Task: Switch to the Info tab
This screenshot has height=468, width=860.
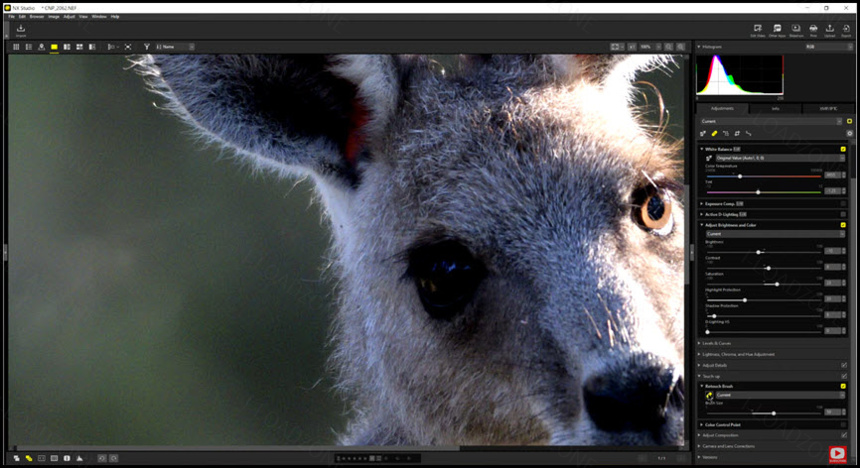Action: [x=775, y=109]
